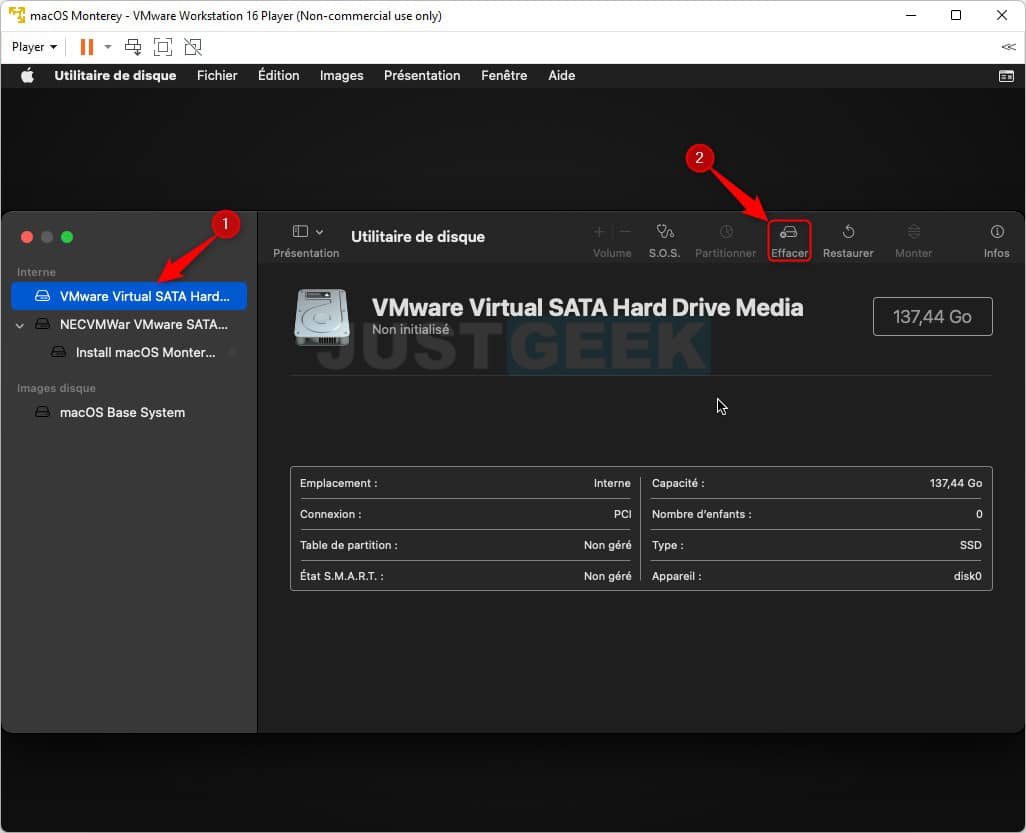Click VMware send Ctrl+Alt+Del icon
This screenshot has height=833, width=1026.
tap(133, 47)
